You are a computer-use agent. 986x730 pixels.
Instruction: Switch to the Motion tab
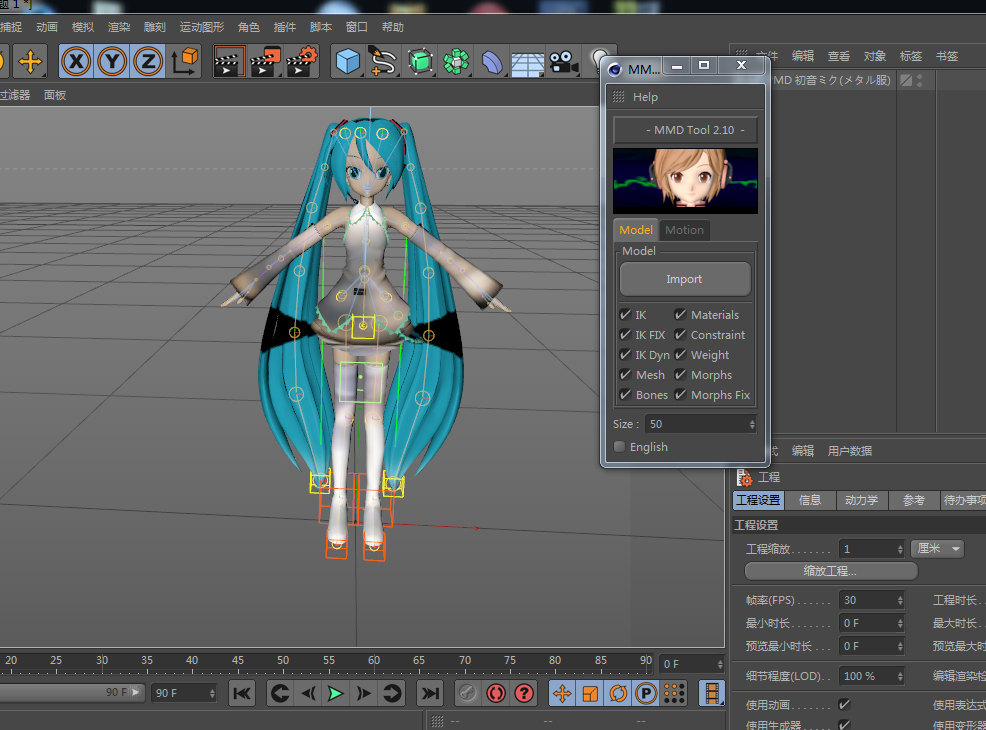(x=684, y=230)
